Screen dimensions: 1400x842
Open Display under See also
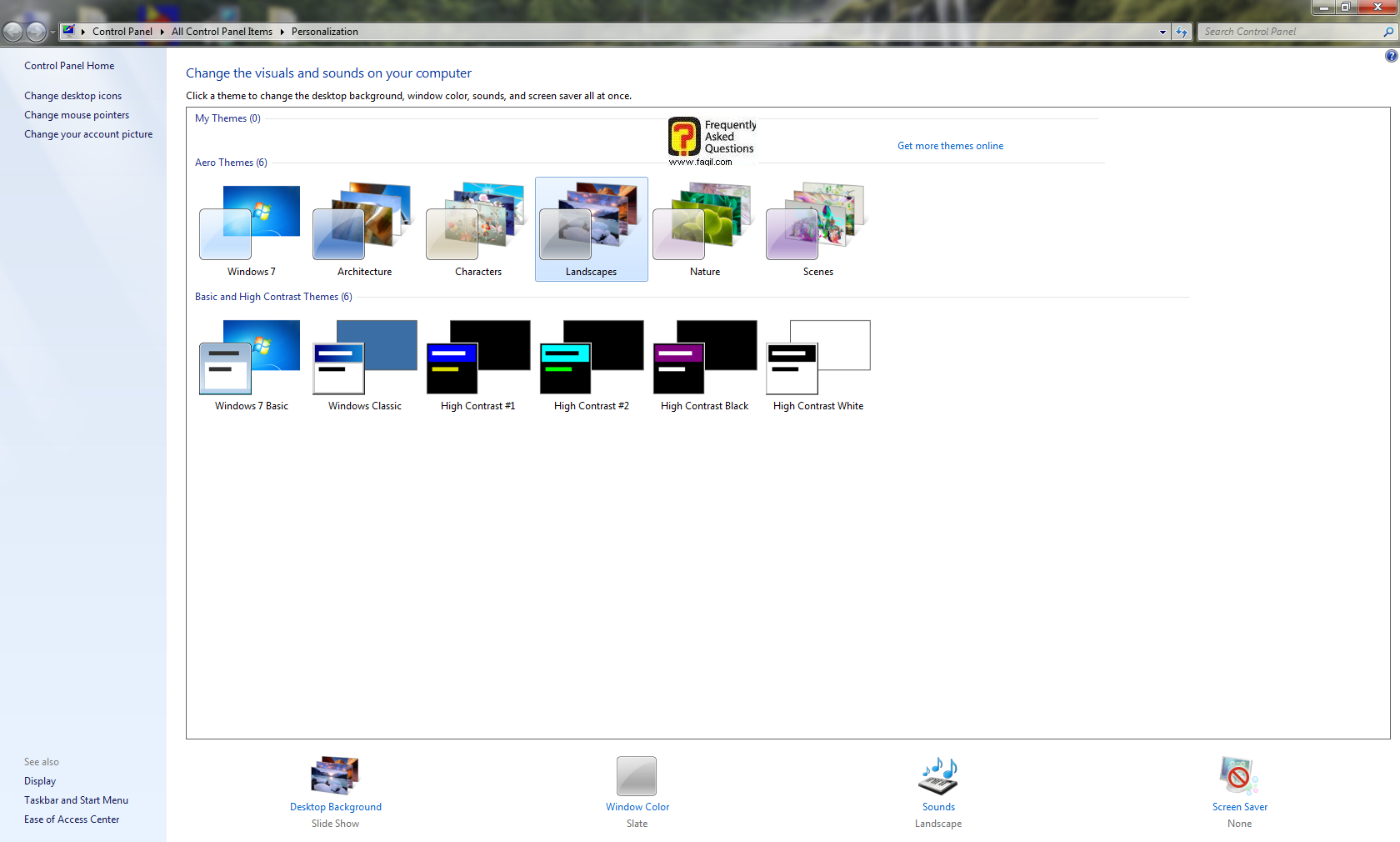(40, 781)
